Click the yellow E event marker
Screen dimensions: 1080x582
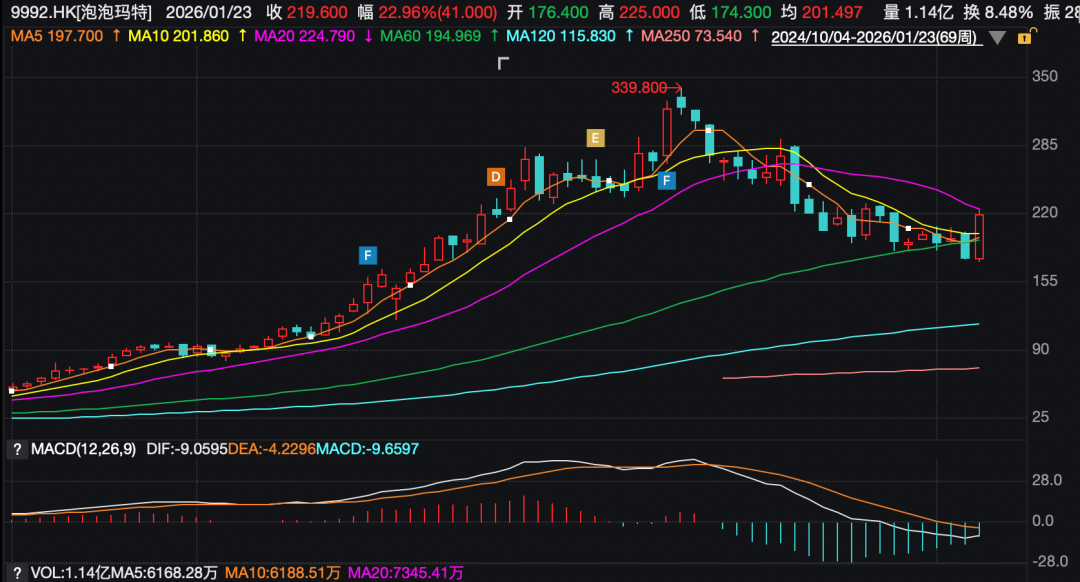click(595, 138)
